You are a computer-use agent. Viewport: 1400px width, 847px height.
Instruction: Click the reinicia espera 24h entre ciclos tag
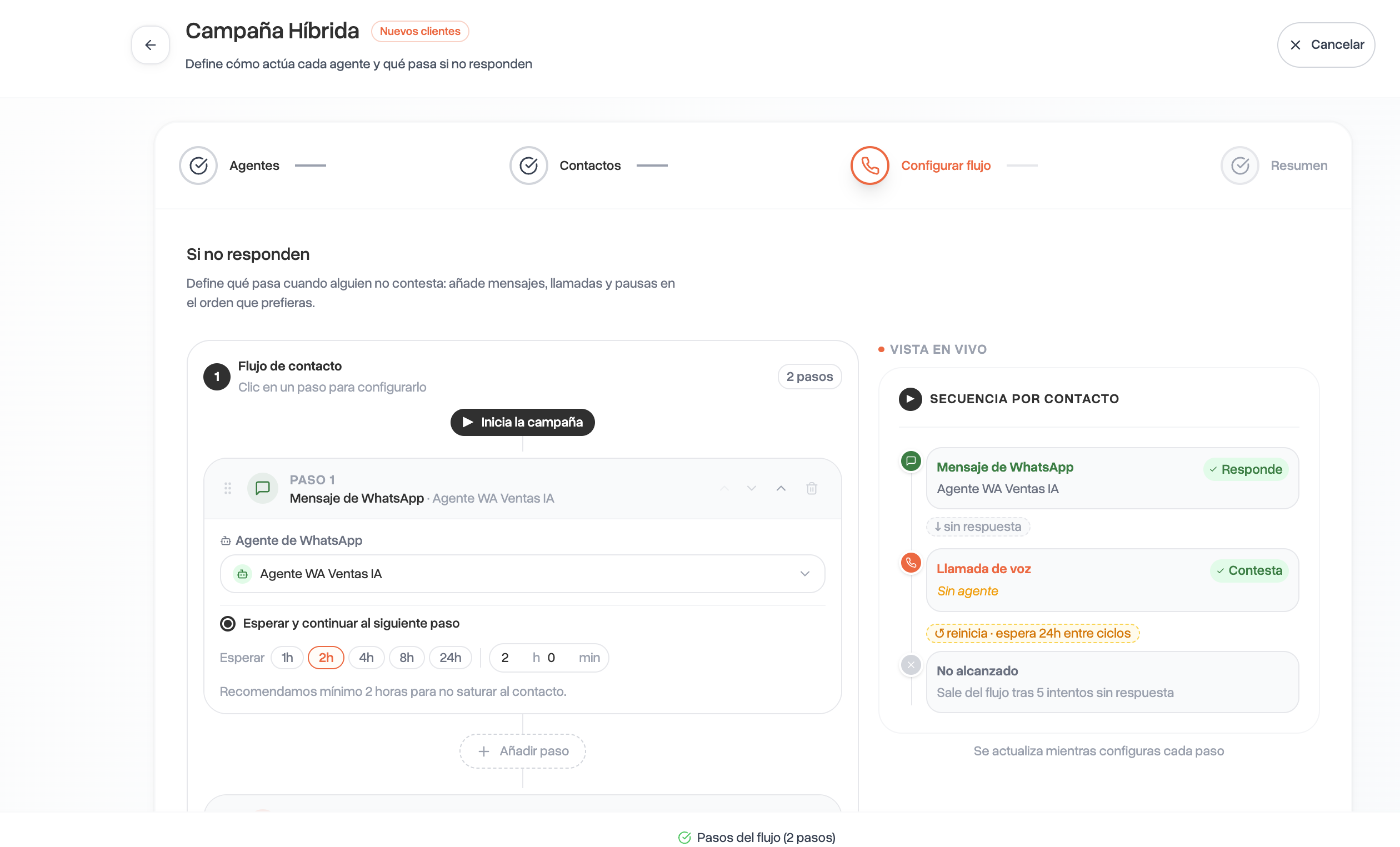[1032, 633]
